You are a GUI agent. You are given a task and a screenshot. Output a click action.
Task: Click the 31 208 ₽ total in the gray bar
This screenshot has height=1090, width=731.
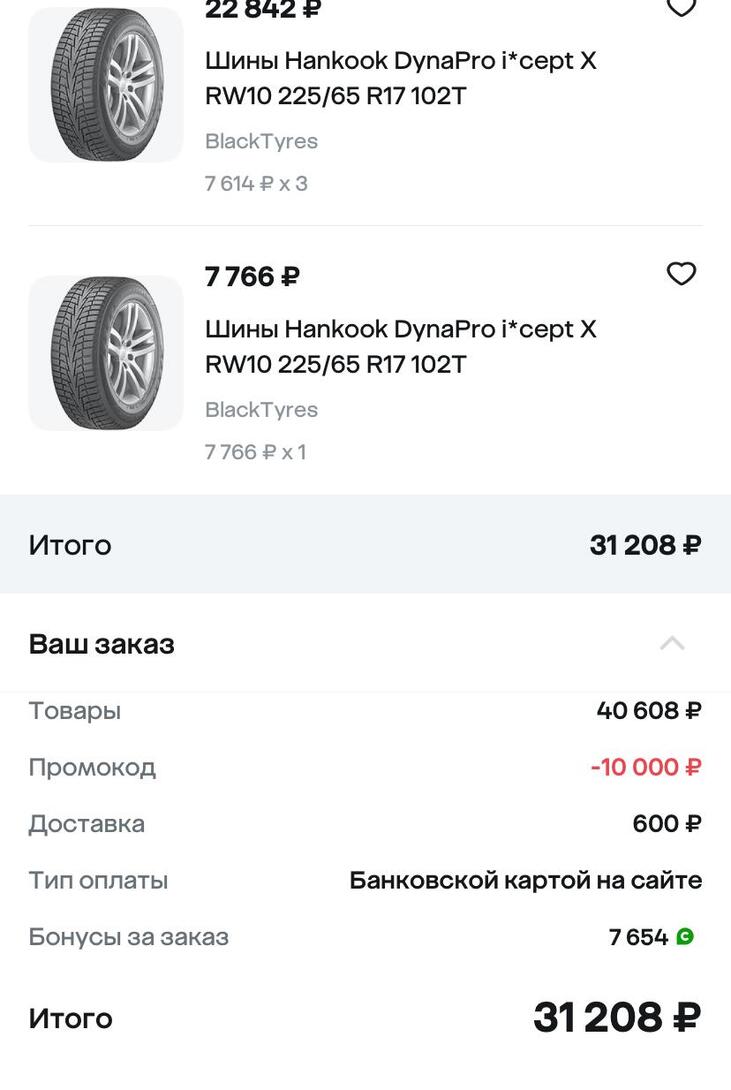(645, 545)
